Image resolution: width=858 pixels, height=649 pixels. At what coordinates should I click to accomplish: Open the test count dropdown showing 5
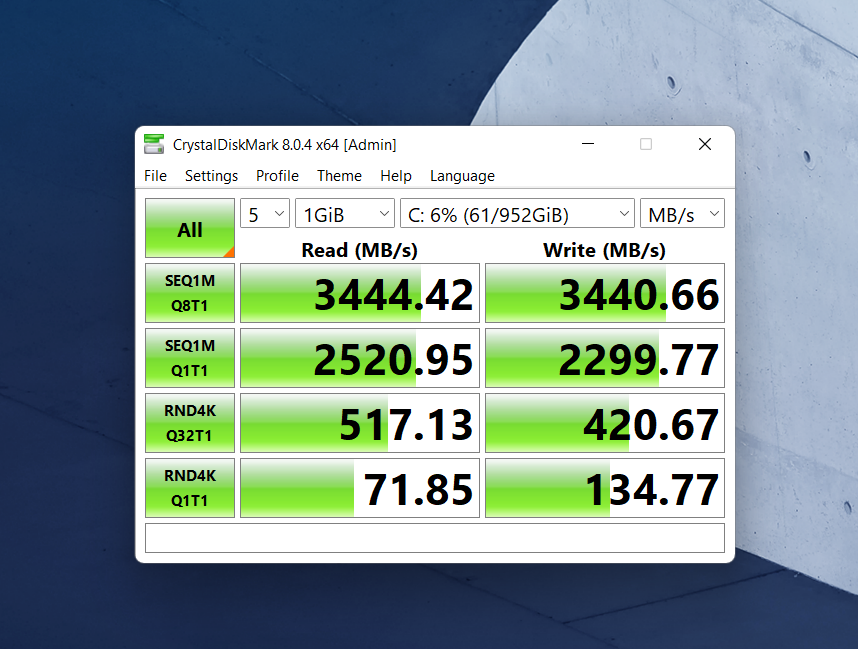(x=265, y=213)
